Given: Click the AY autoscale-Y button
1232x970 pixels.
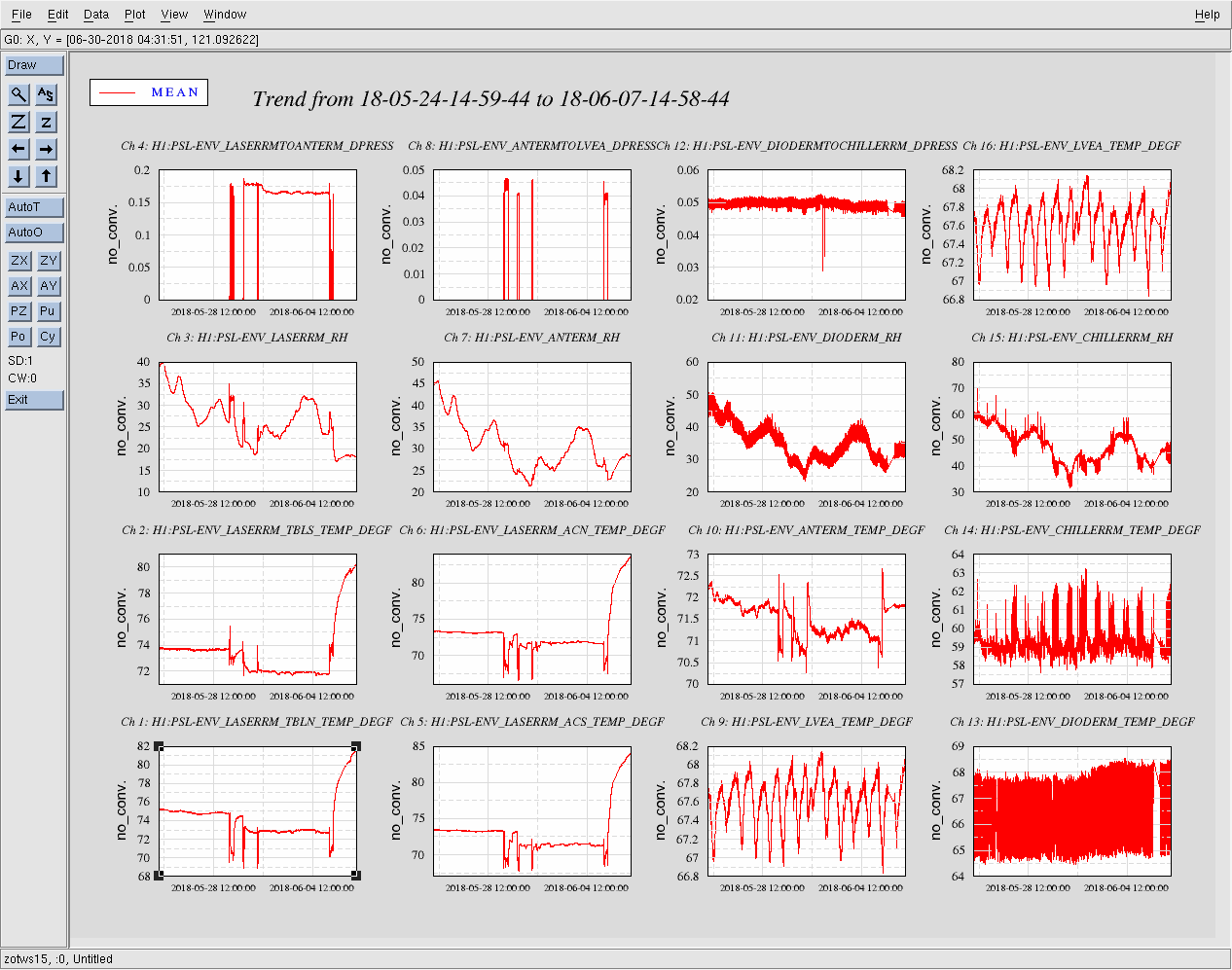Looking at the screenshot, I should pyautogui.click(x=49, y=286).
